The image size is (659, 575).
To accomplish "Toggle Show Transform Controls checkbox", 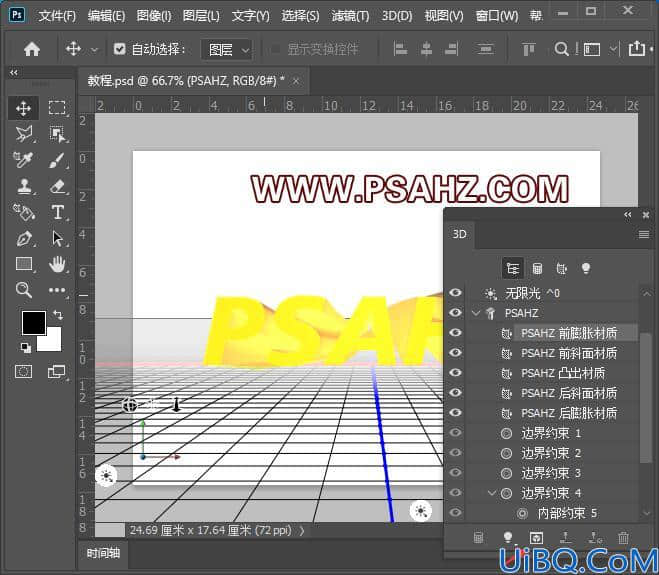I will tap(276, 49).
